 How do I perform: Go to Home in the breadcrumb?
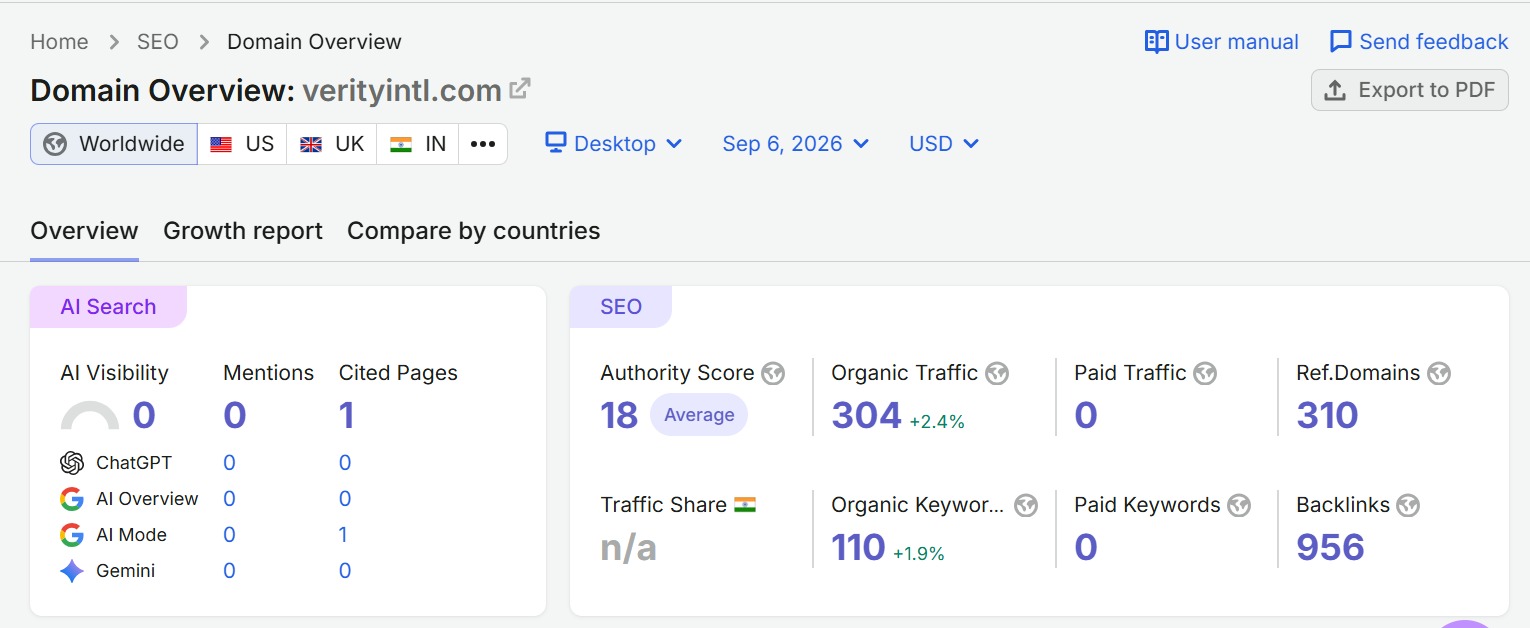(59, 42)
